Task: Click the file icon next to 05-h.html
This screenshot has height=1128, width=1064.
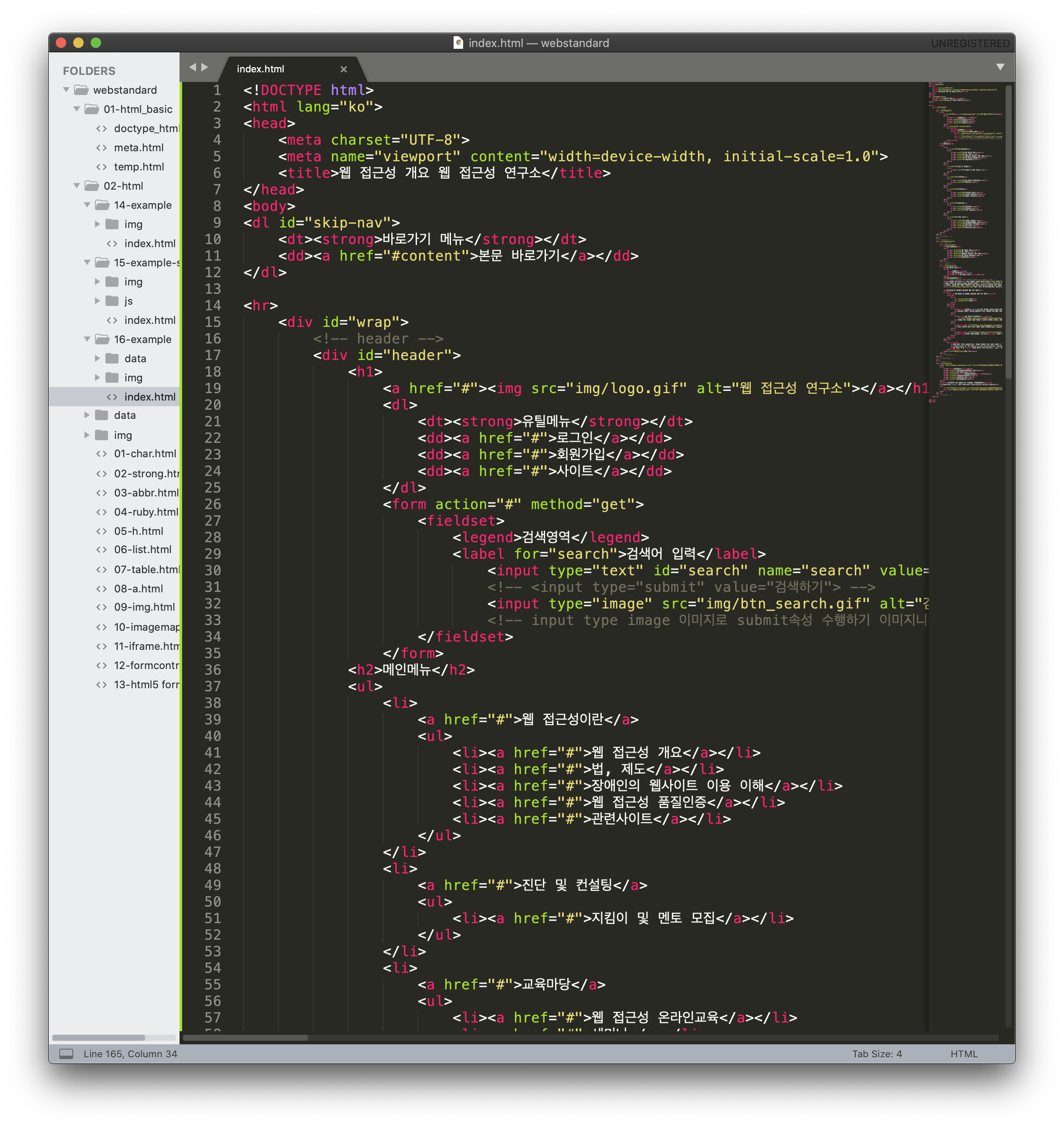Action: 102,531
